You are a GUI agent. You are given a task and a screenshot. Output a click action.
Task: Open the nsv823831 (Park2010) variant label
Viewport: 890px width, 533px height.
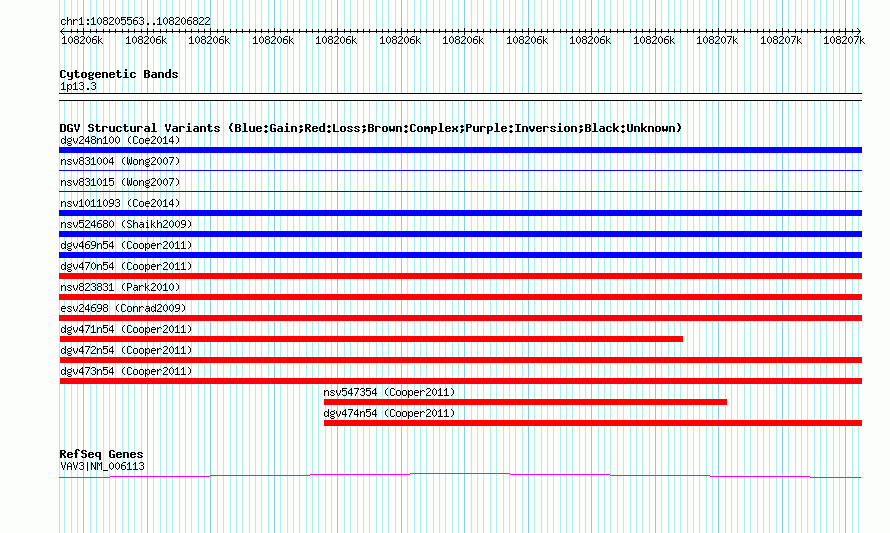120,287
